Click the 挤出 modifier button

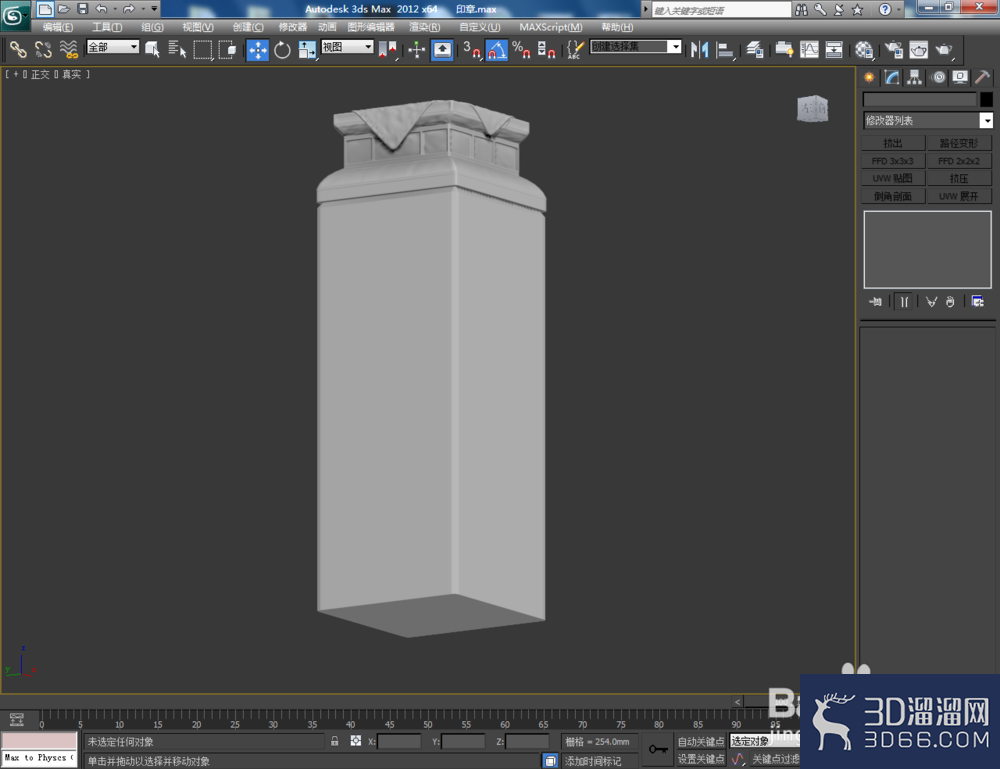tap(892, 143)
